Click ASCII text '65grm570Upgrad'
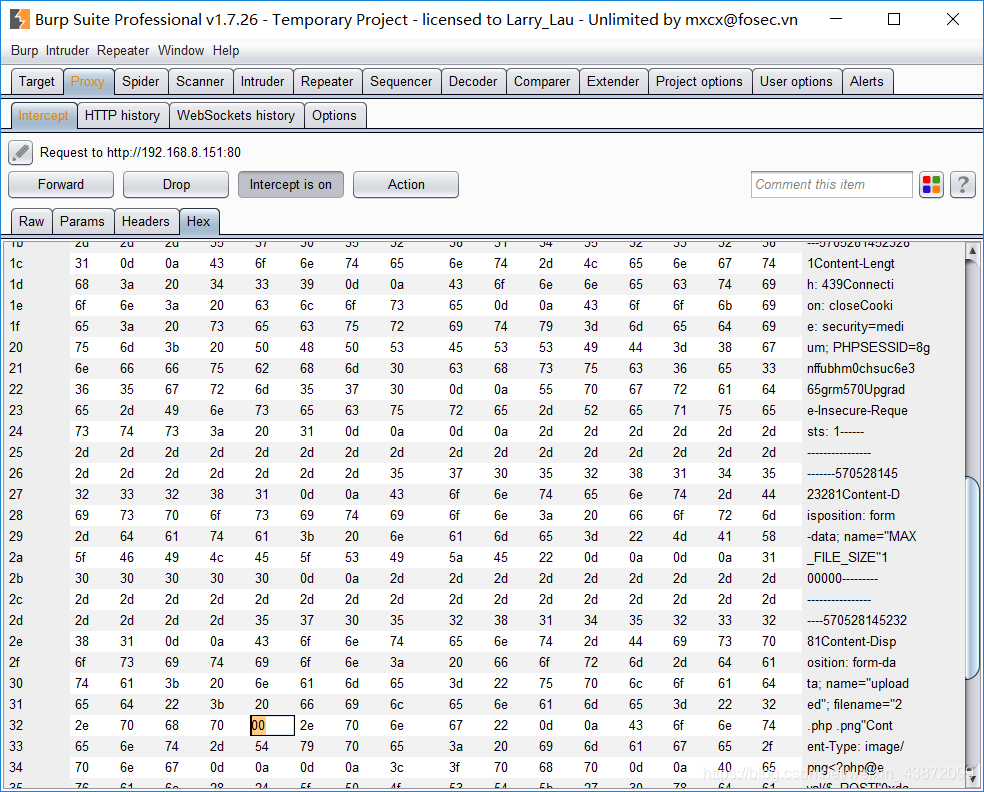 pos(855,390)
